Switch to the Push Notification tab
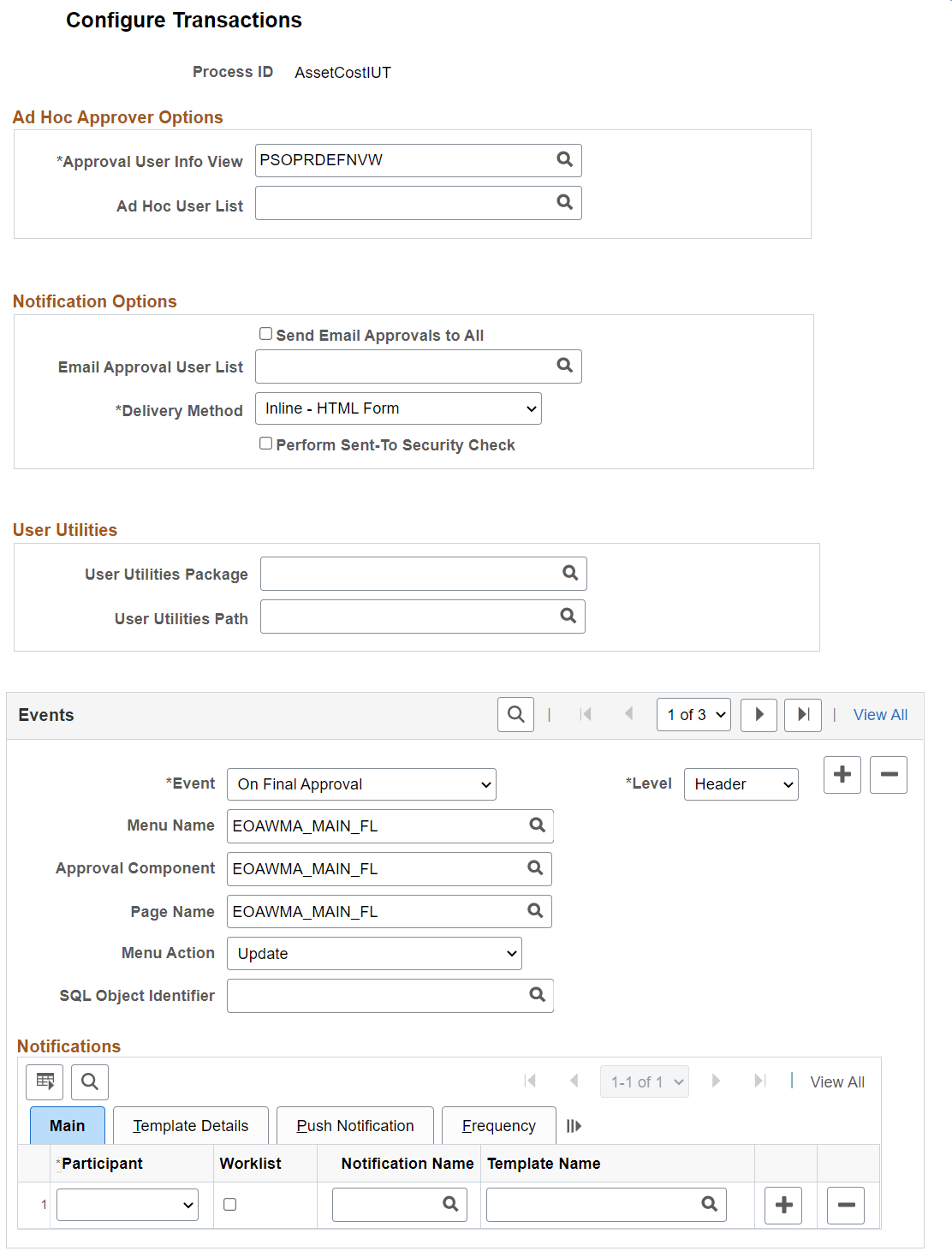 354,1125
